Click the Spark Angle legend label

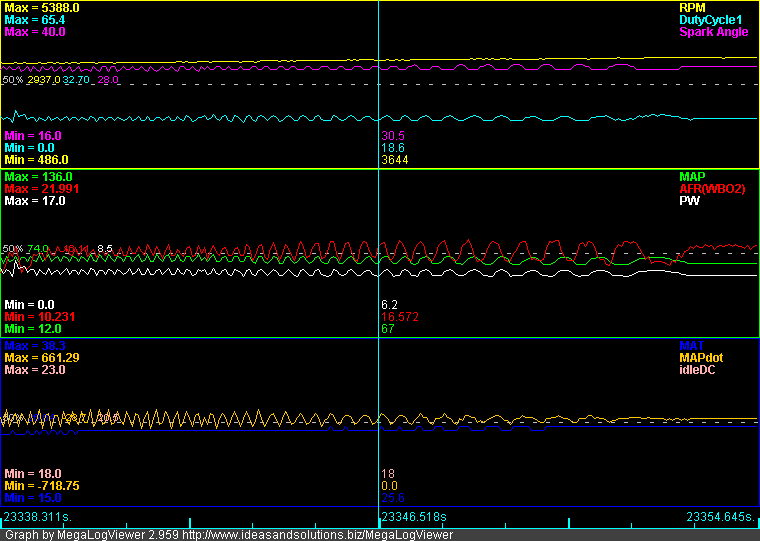[715, 32]
